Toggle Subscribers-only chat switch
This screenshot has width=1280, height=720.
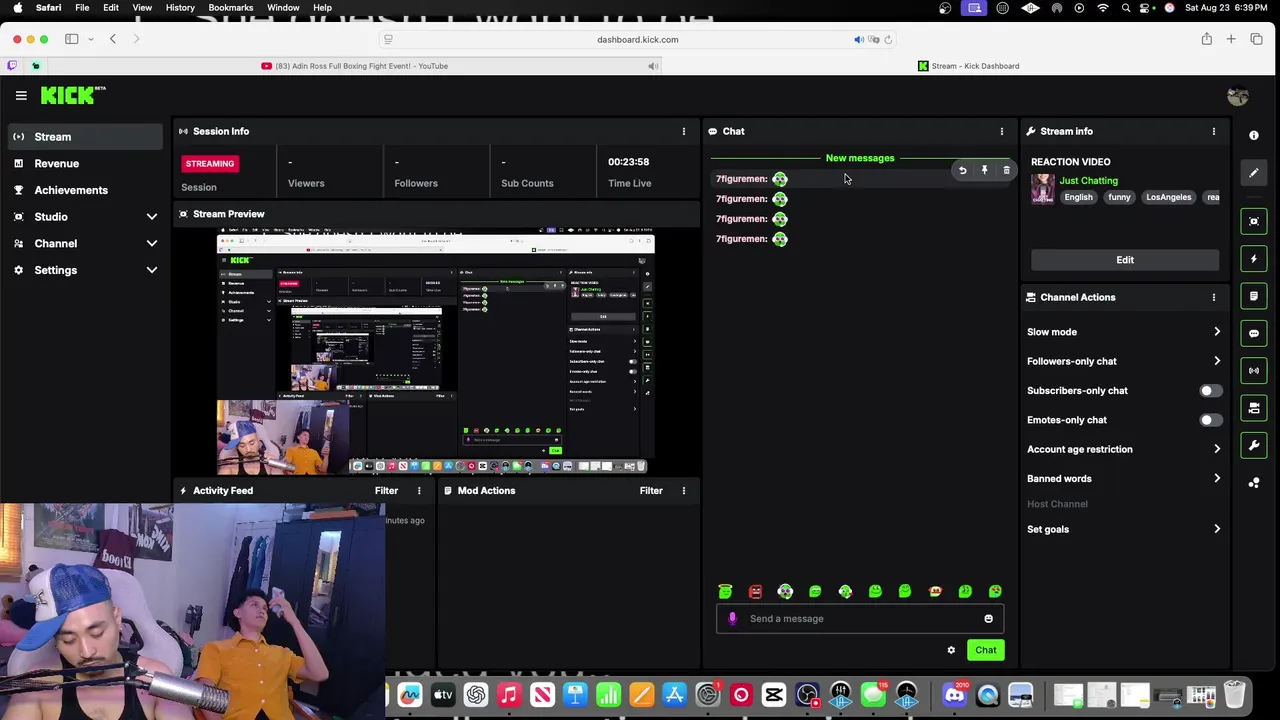[1209, 391]
